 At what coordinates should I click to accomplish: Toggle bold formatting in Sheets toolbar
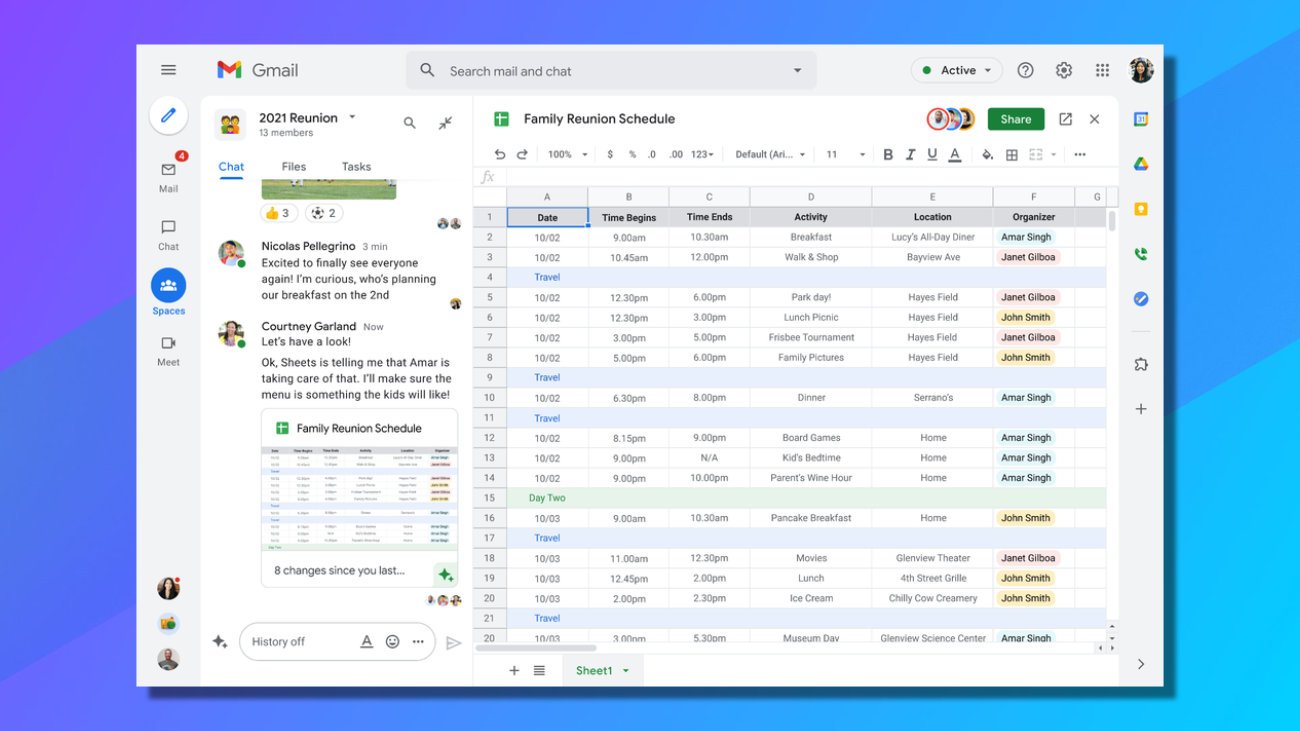888,154
